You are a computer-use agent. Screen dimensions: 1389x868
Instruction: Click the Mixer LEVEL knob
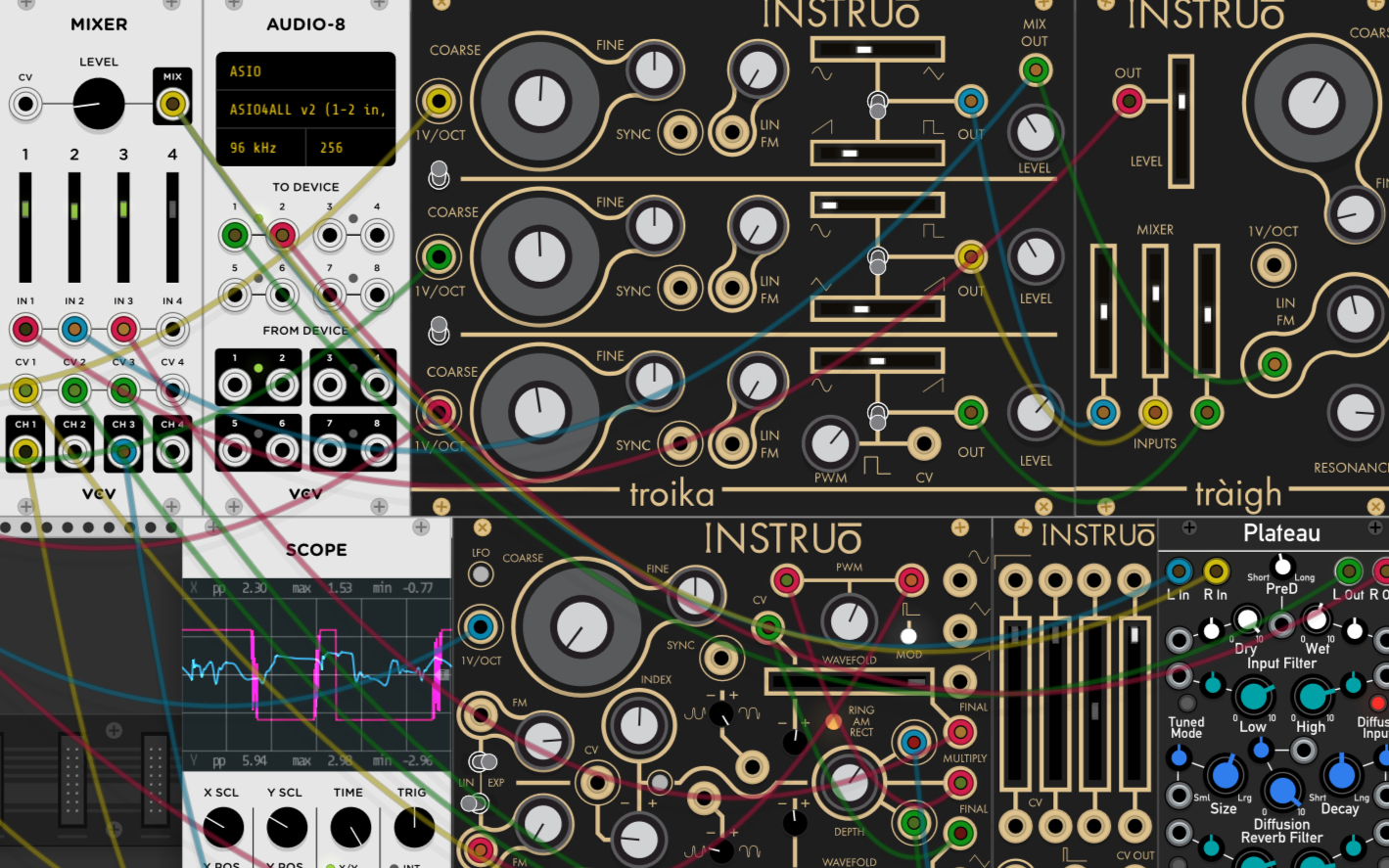(x=98, y=104)
